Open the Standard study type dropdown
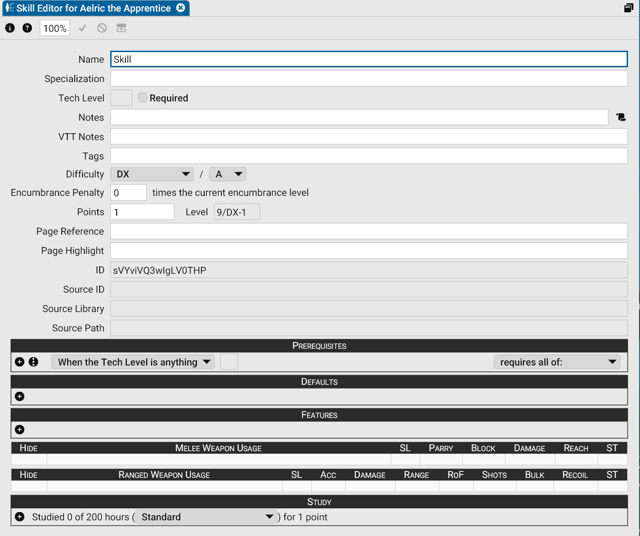Screen dimensions: 640x536 point(206,517)
